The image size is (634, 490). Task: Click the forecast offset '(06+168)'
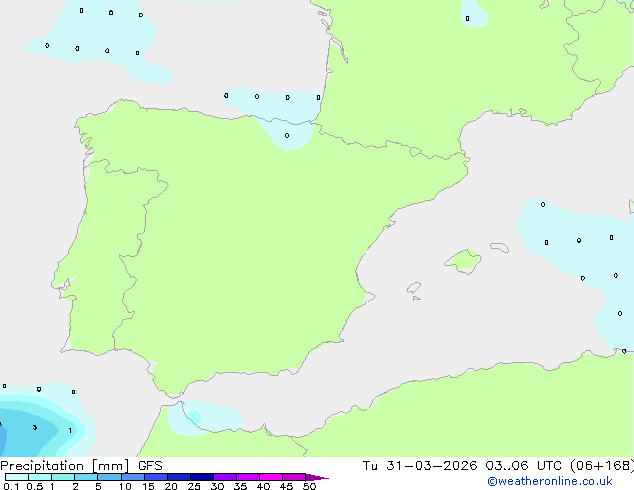(602, 466)
